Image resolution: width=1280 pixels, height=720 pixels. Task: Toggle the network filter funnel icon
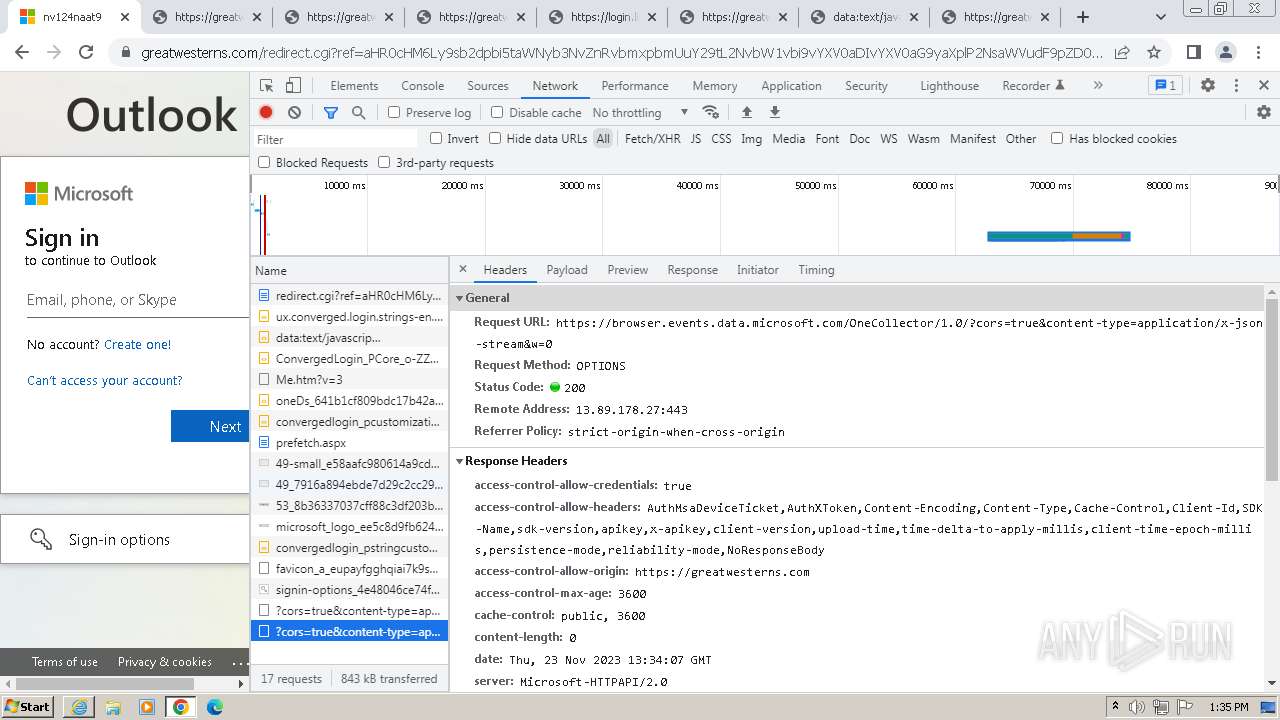coord(331,113)
